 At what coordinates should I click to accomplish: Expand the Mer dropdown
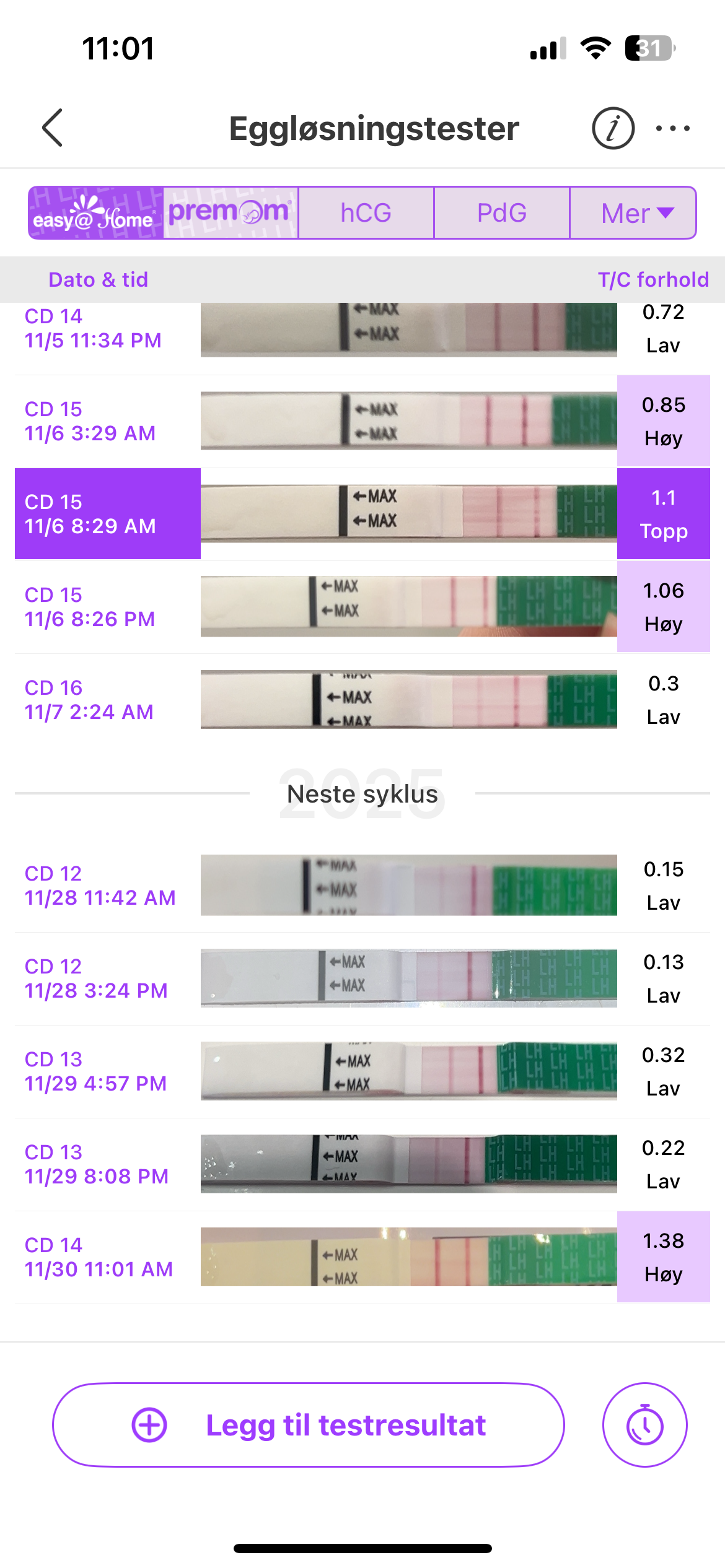tap(633, 213)
